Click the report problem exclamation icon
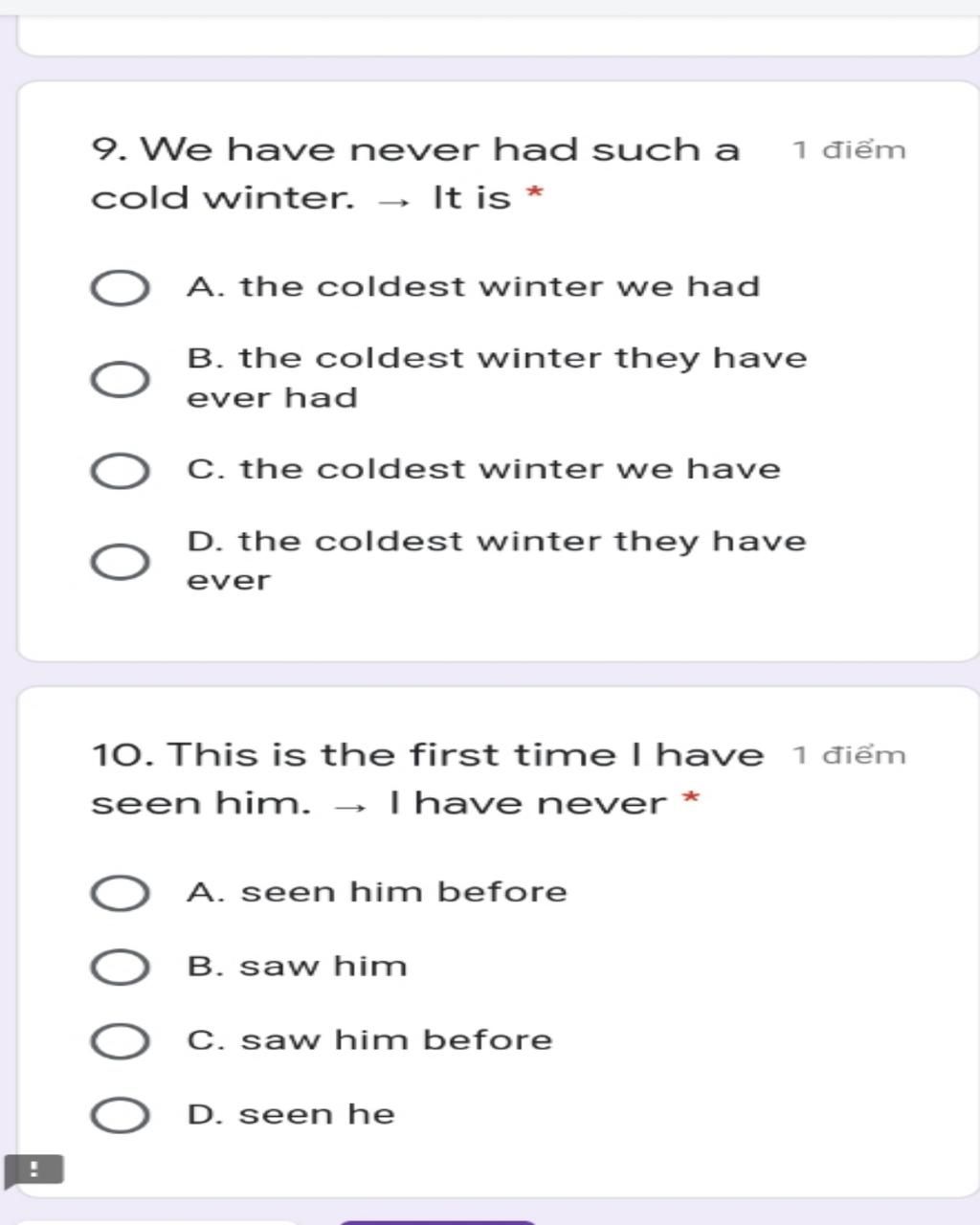 click(x=34, y=1169)
